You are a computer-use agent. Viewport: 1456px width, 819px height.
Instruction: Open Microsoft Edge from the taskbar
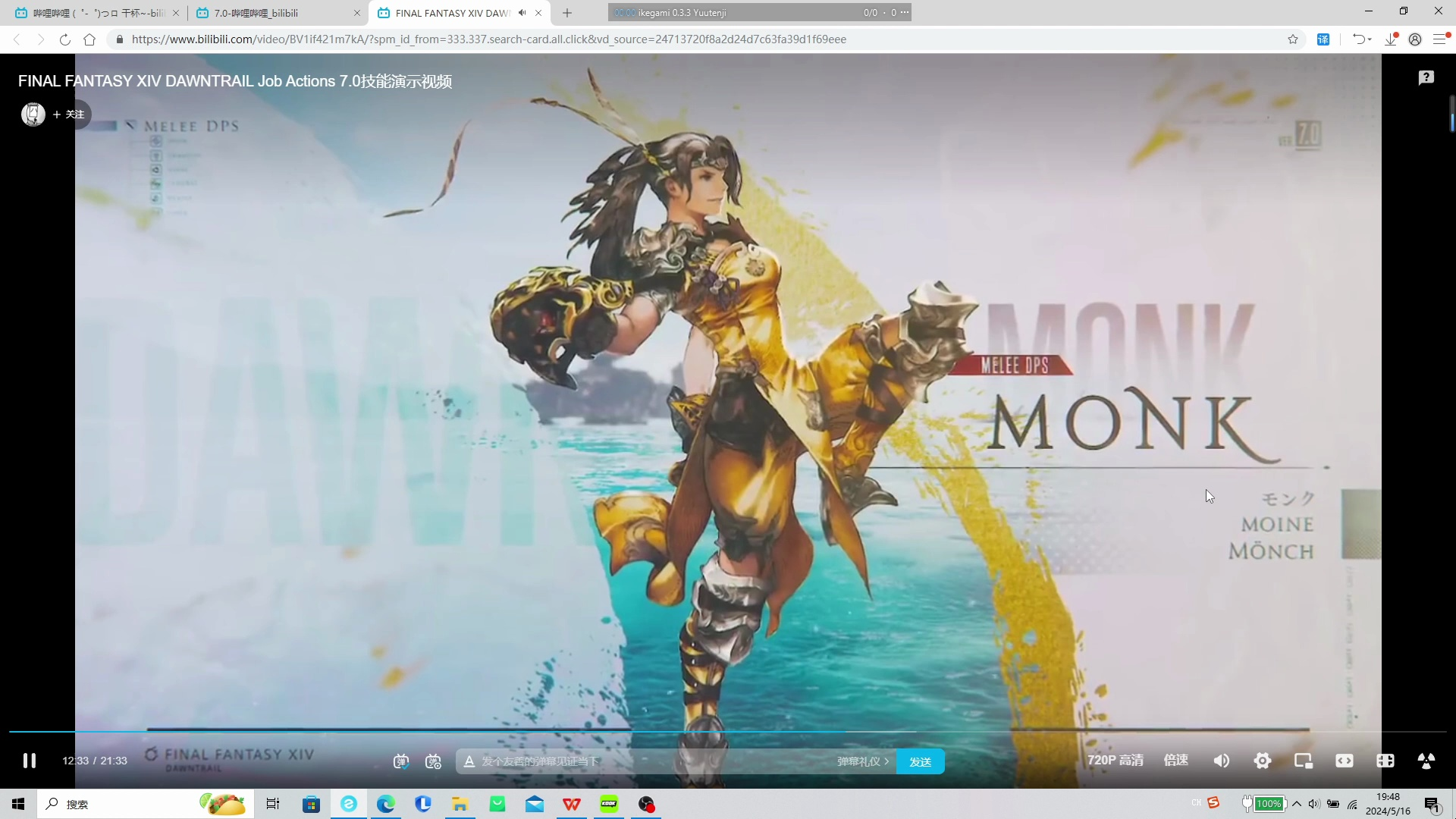click(386, 804)
